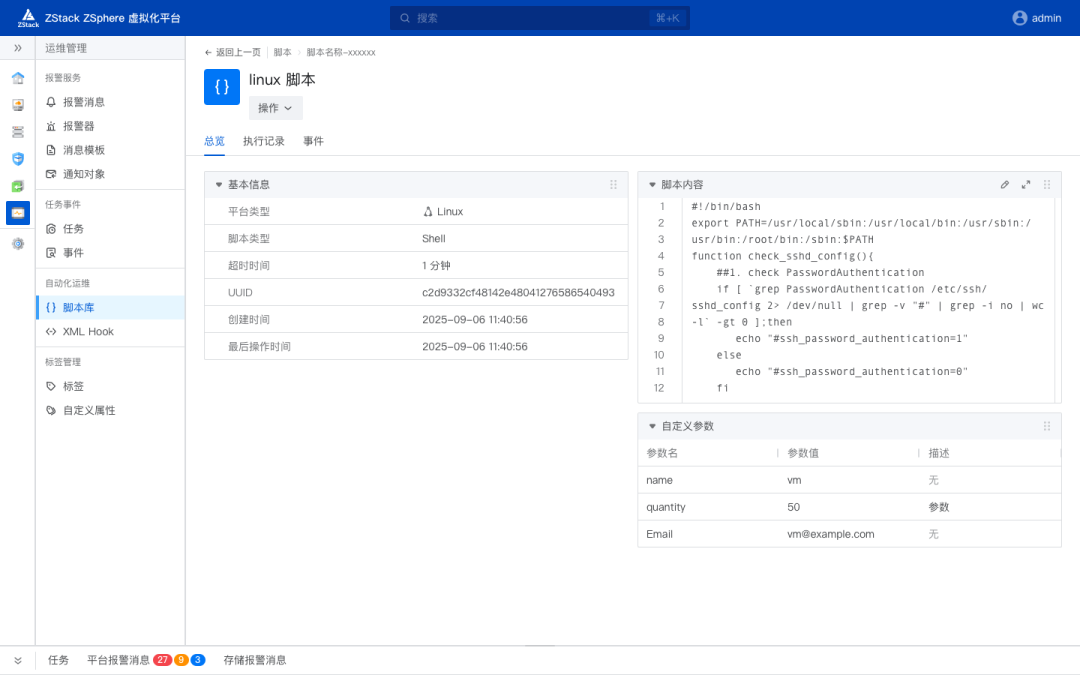Open the blue shield icon in rail

point(18,159)
